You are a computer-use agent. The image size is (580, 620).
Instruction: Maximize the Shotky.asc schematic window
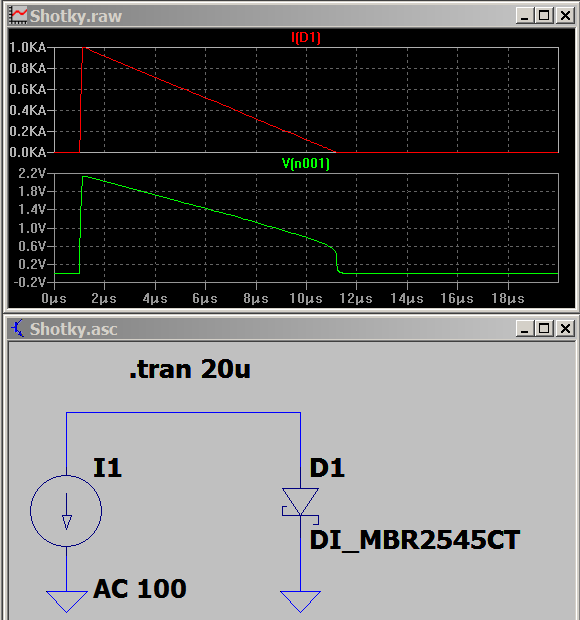click(x=544, y=329)
